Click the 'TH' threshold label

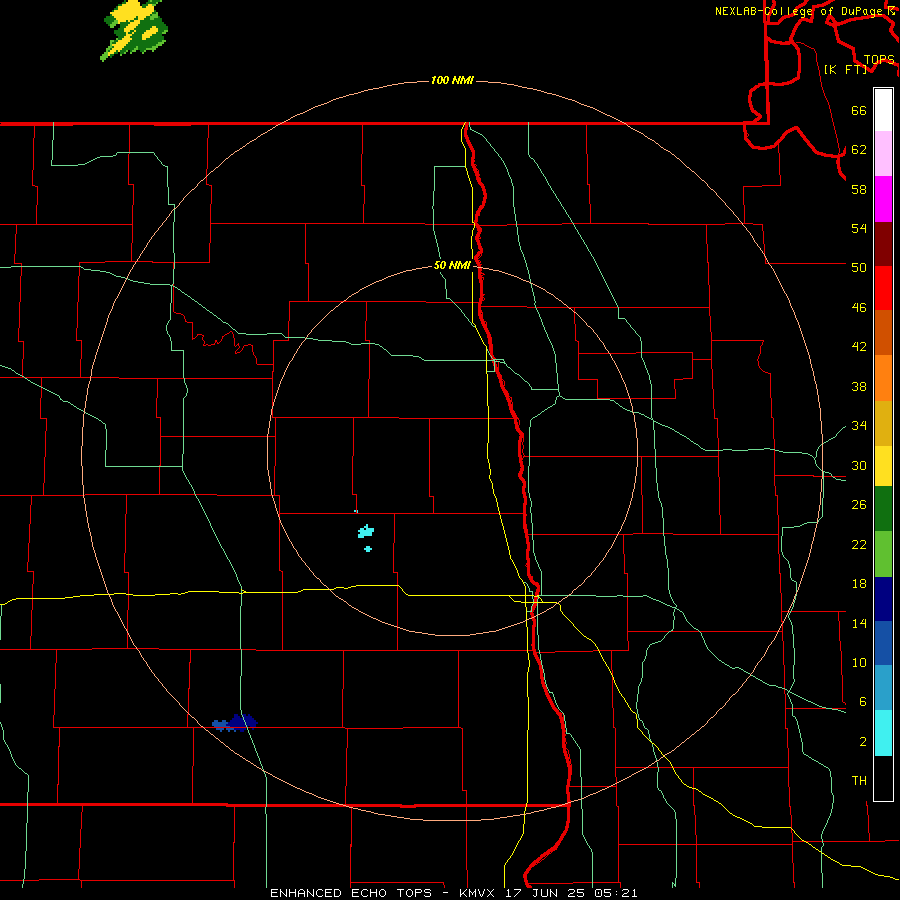pyautogui.click(x=859, y=780)
